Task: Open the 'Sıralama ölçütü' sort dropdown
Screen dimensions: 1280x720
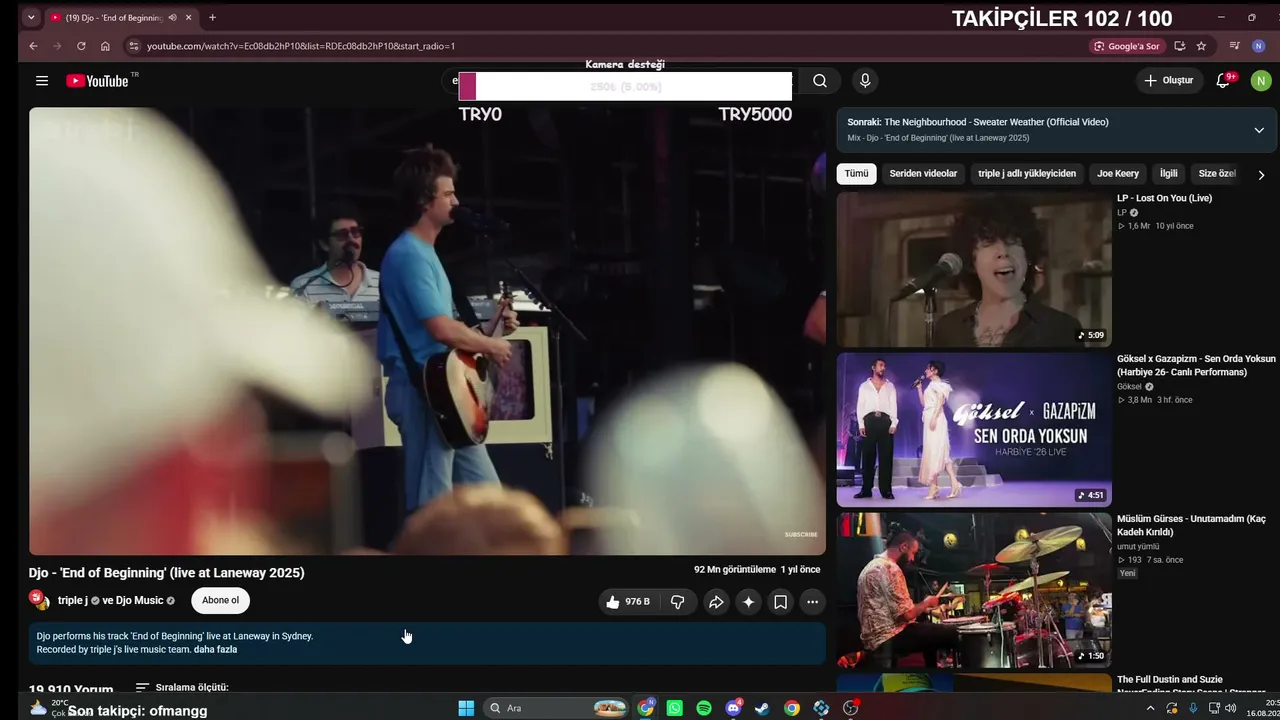Action: point(182,688)
